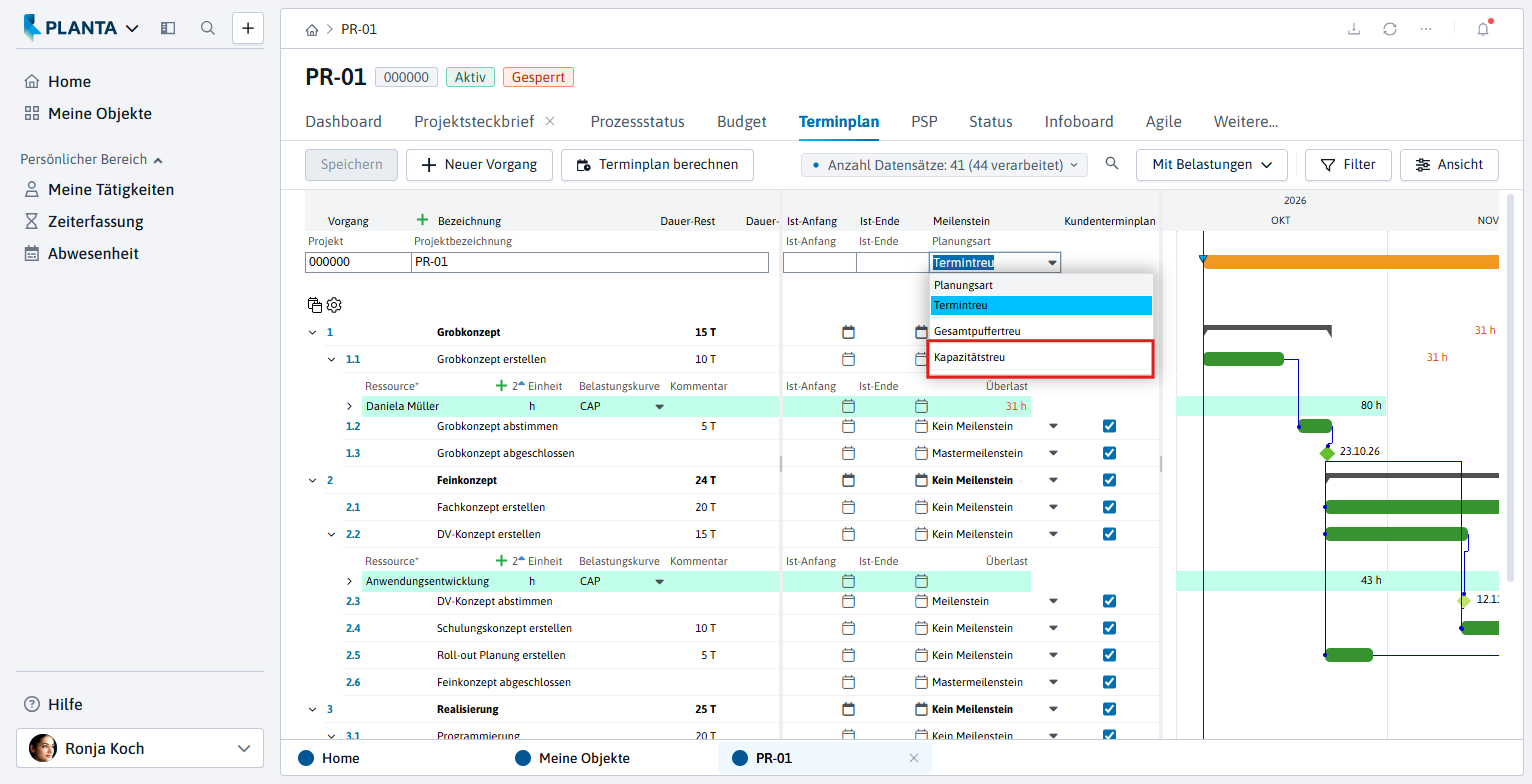Collapse the Grobkonzept group 1
This screenshot has width=1532, height=784.
313,332
